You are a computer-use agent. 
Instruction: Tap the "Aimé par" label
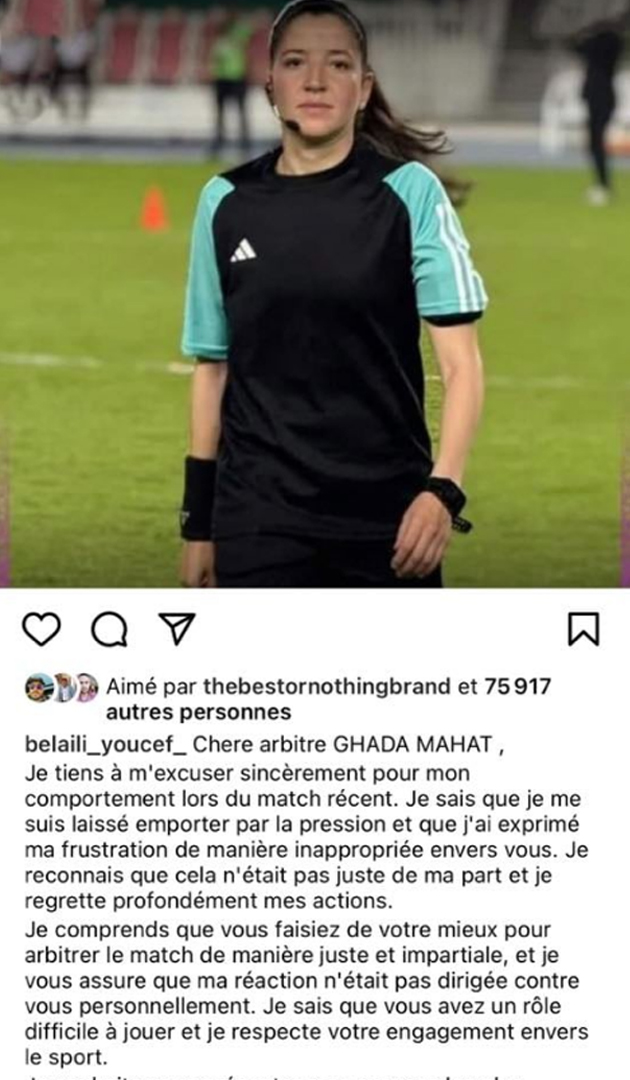(151, 686)
